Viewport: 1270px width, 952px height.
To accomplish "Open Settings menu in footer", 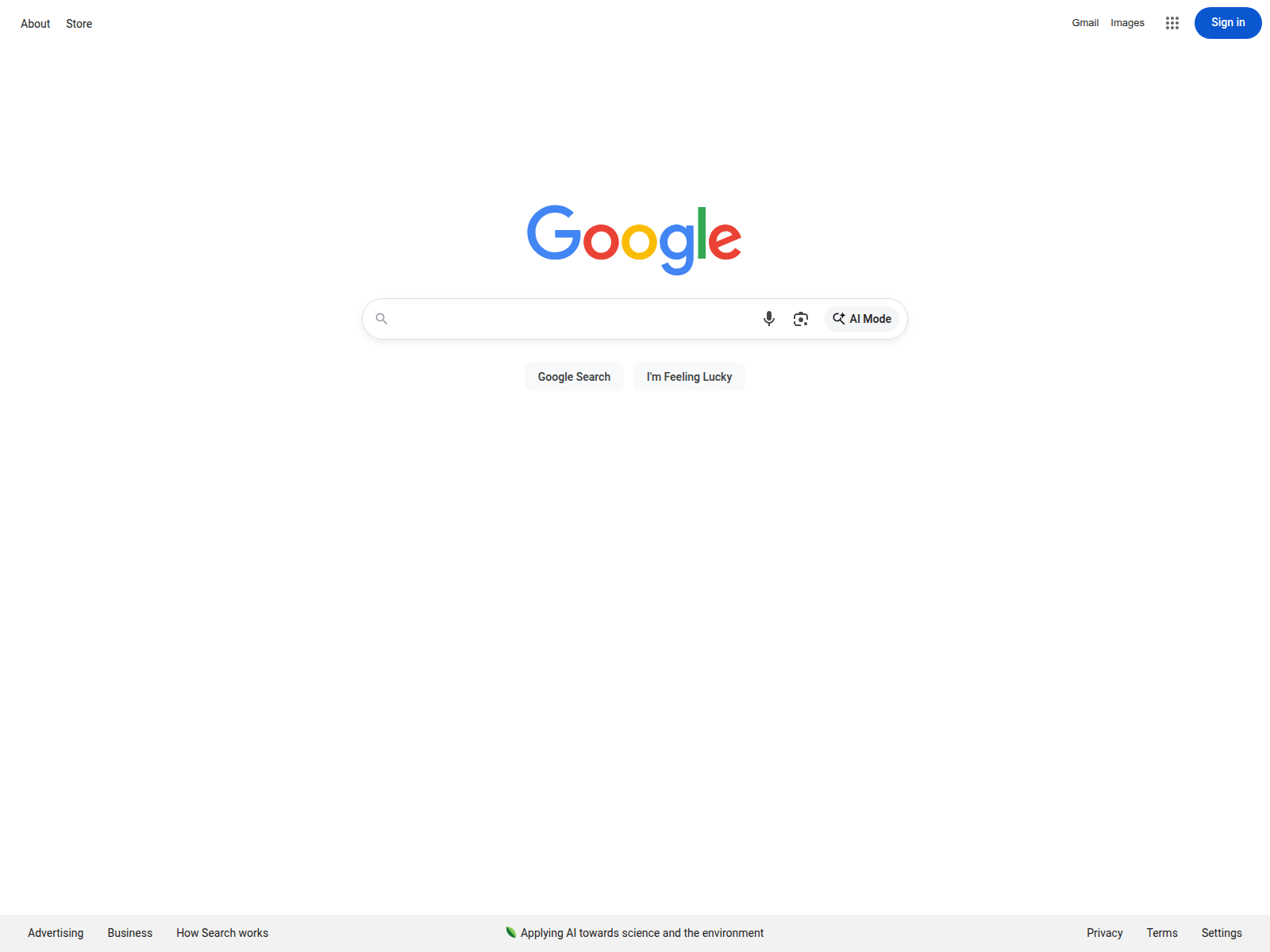I will click(x=1222, y=933).
